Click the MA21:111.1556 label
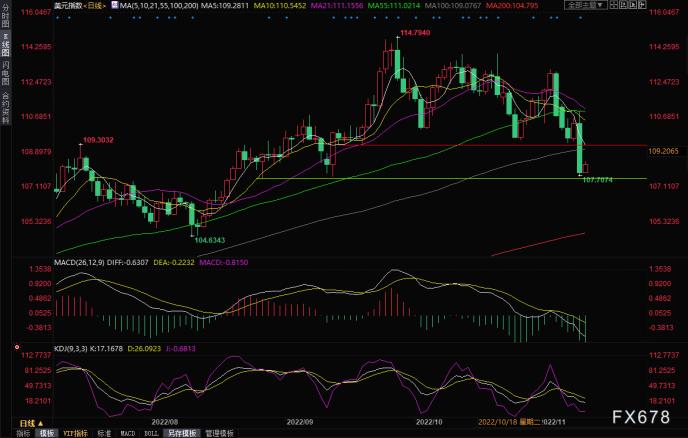This screenshot has width=688, height=438. pos(337,6)
